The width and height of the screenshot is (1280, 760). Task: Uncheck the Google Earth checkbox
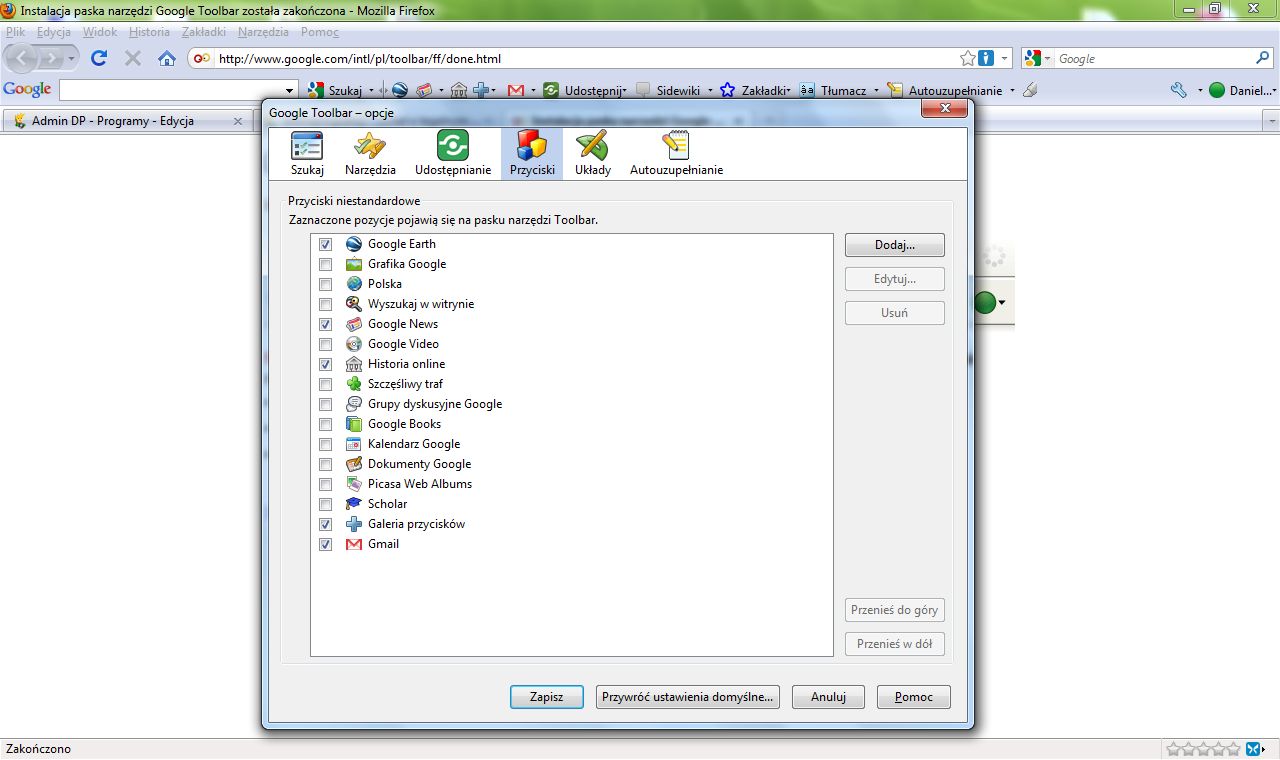(325, 244)
